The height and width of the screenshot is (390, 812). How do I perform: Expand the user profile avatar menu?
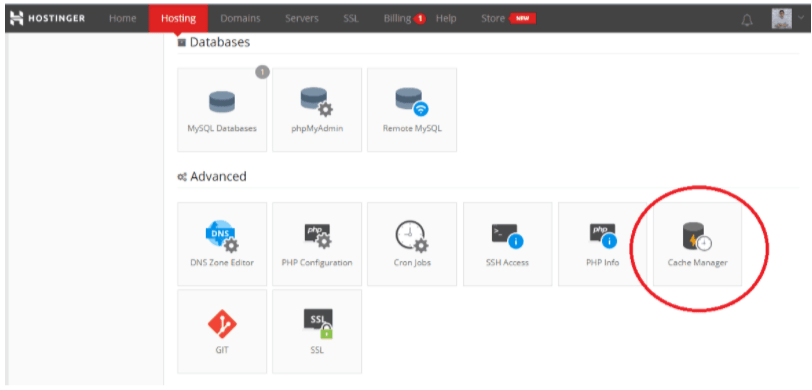coord(782,19)
